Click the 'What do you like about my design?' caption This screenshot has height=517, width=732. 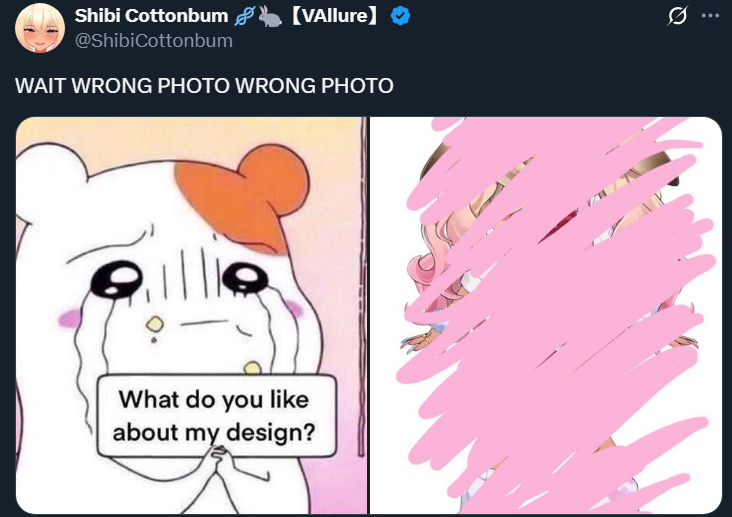(x=216, y=416)
